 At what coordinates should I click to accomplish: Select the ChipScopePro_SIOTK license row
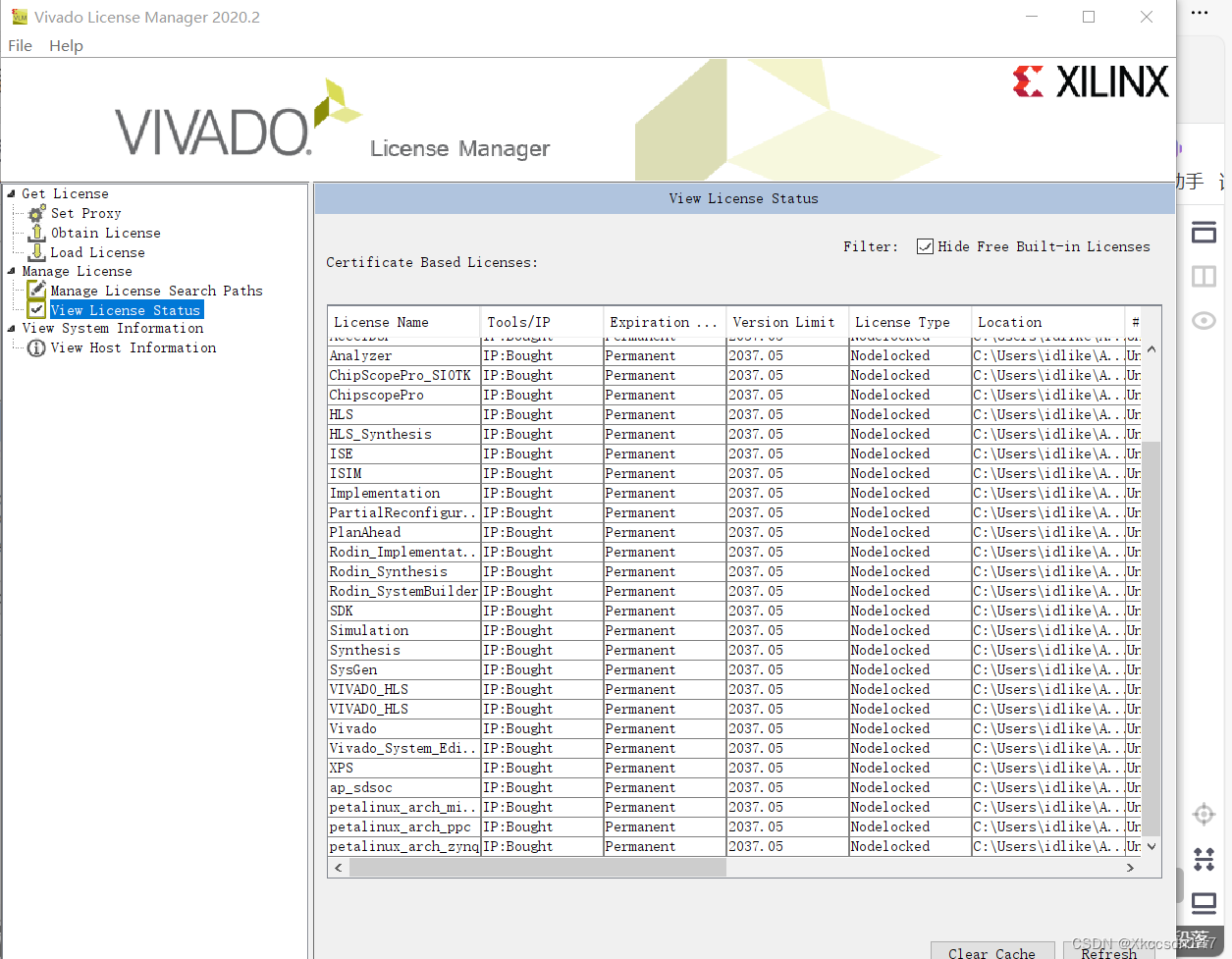[734, 375]
